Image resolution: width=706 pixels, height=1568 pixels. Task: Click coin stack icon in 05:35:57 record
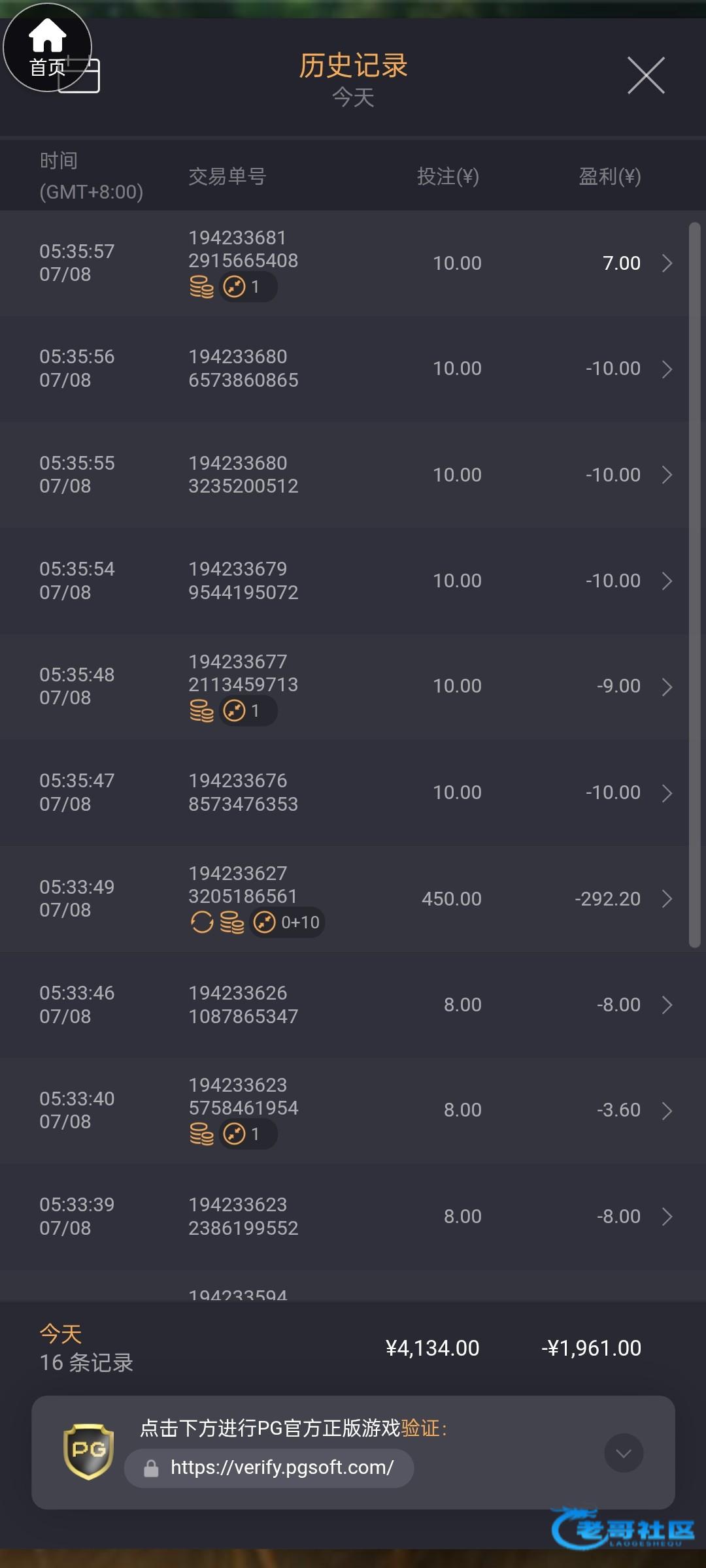(x=201, y=287)
